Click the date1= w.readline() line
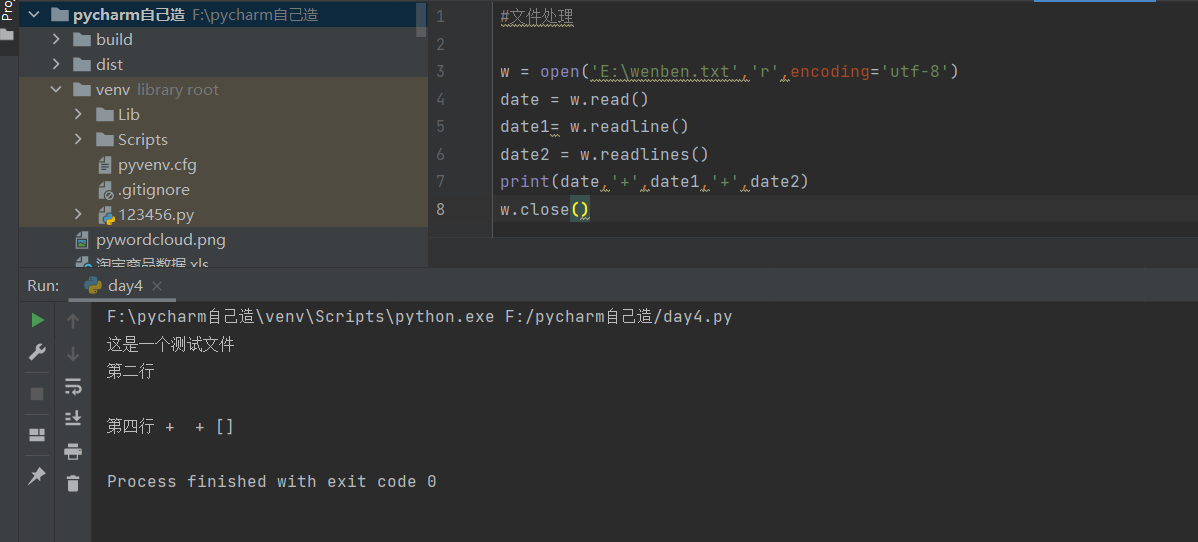This screenshot has width=1198, height=542. pyautogui.click(x=594, y=127)
